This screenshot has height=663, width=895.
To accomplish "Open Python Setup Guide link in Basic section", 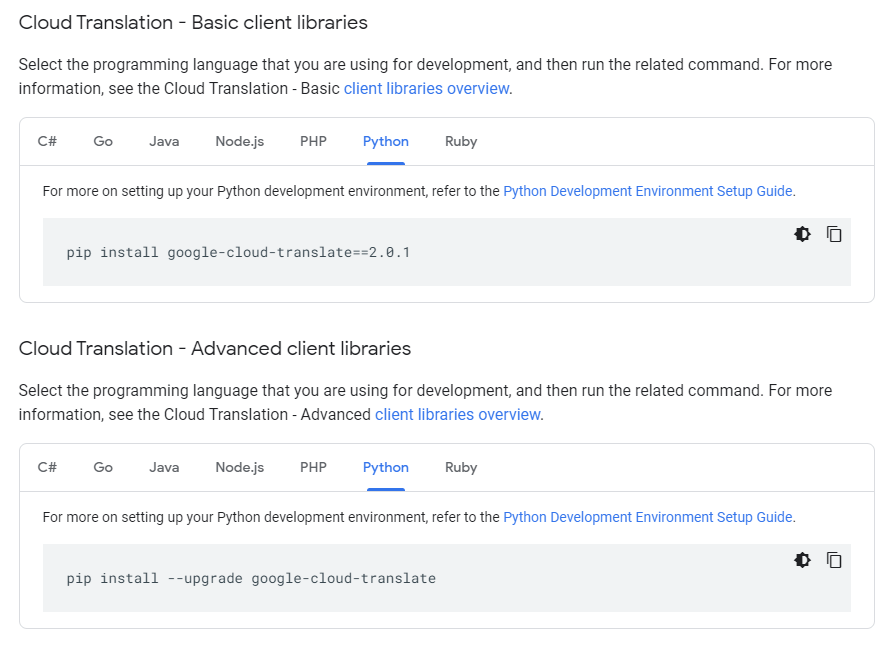I will pos(647,191).
